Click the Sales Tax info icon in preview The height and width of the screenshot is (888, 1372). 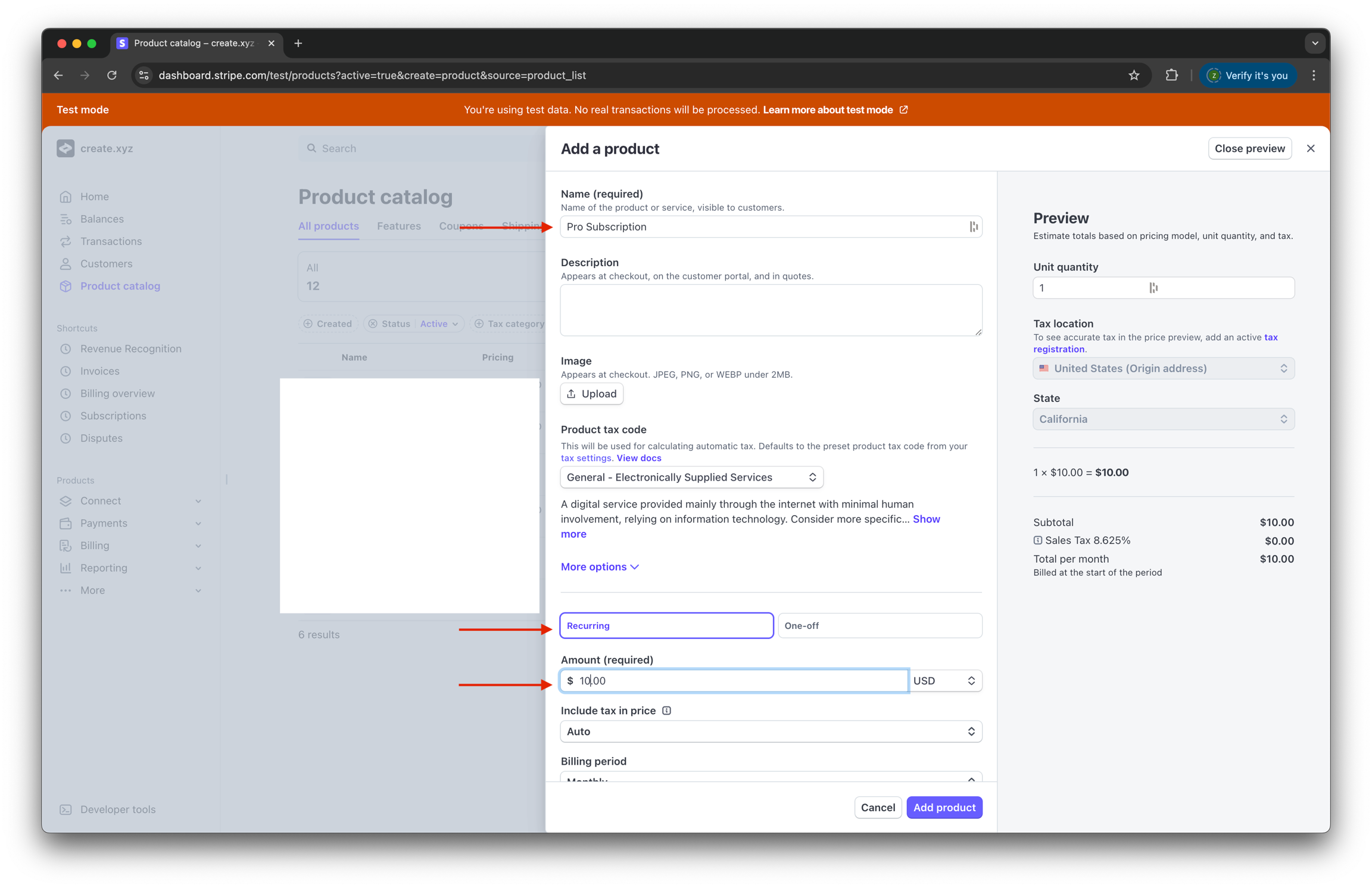(1038, 540)
